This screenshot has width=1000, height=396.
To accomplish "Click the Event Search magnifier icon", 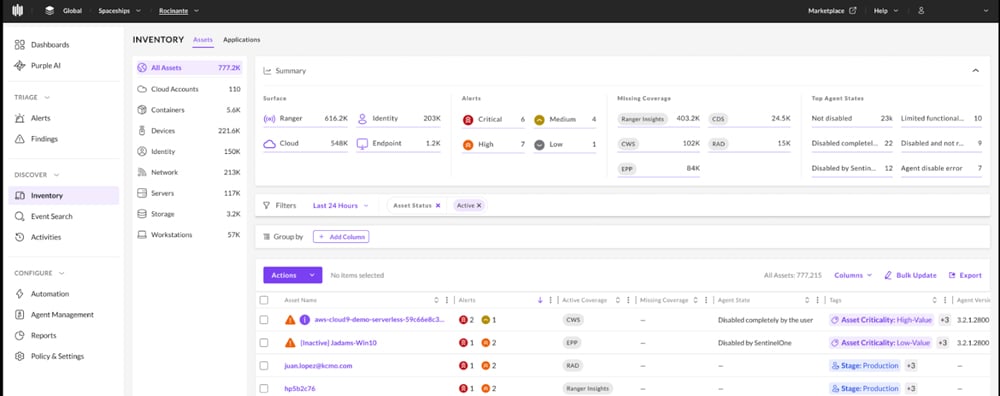I will click(20, 216).
